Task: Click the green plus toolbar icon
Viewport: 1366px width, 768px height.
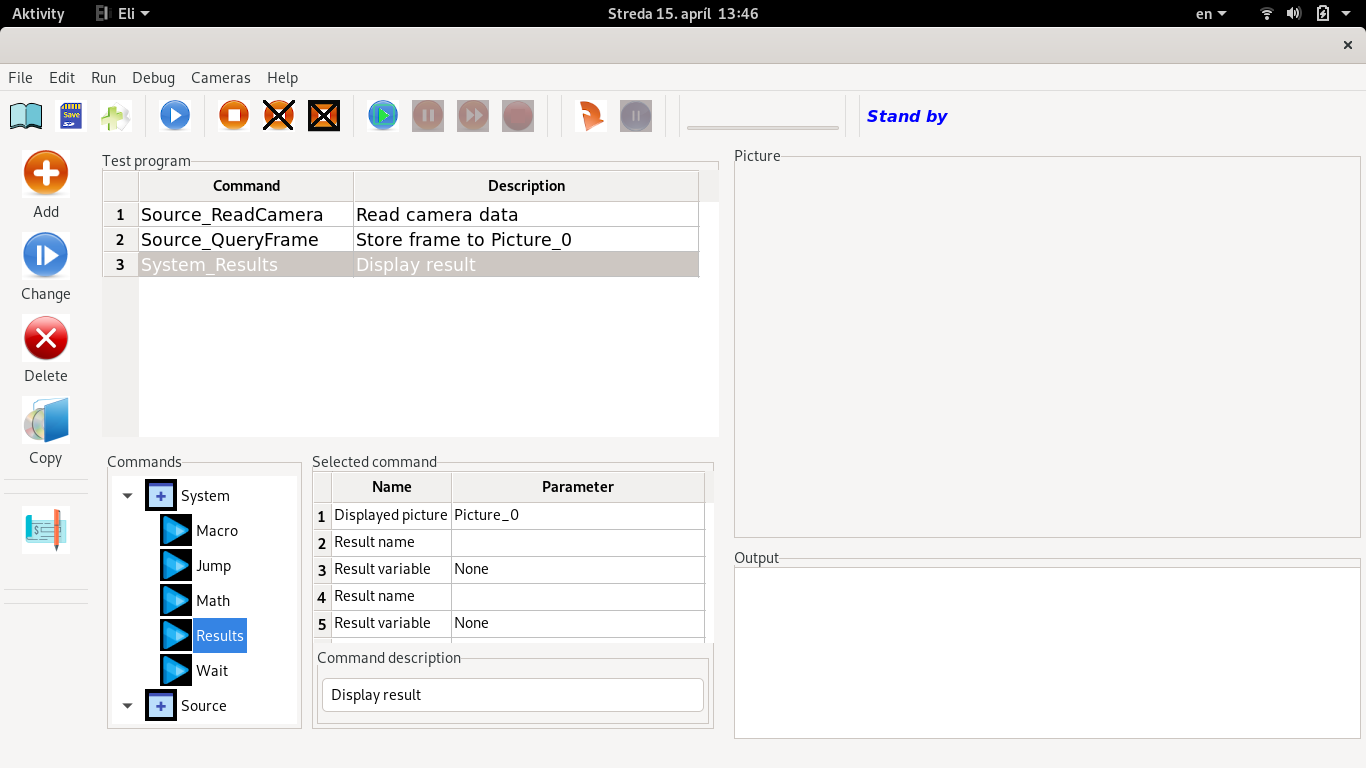Action: tap(116, 116)
